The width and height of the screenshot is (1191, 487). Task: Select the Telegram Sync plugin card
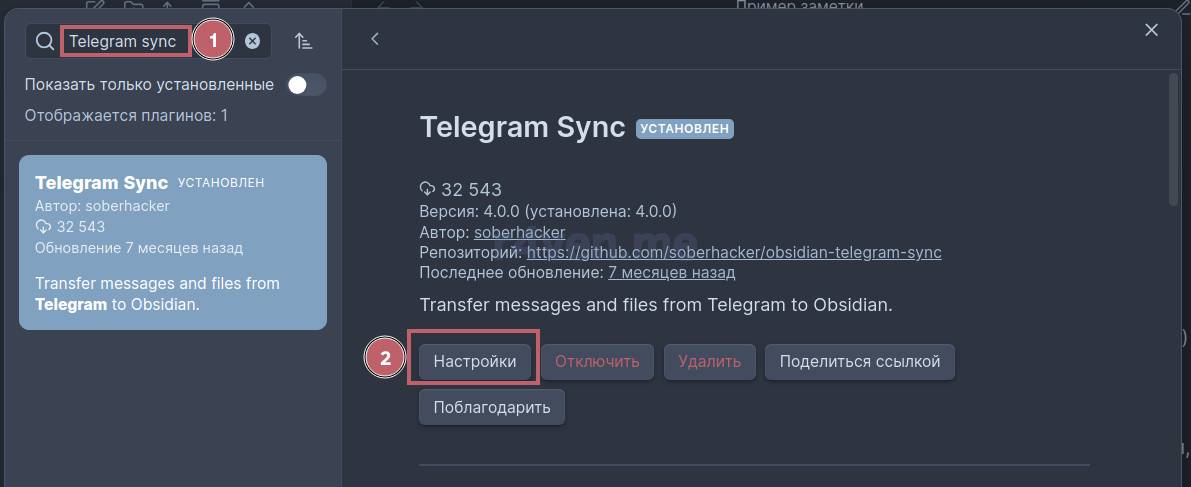coord(173,242)
